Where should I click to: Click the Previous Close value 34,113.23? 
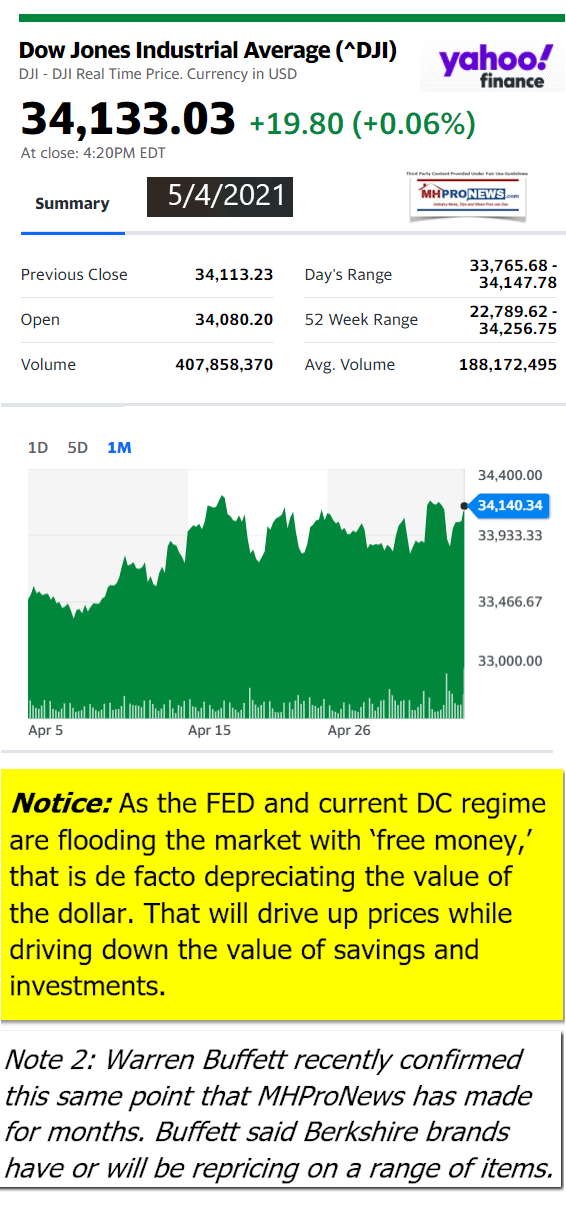[x=234, y=275]
